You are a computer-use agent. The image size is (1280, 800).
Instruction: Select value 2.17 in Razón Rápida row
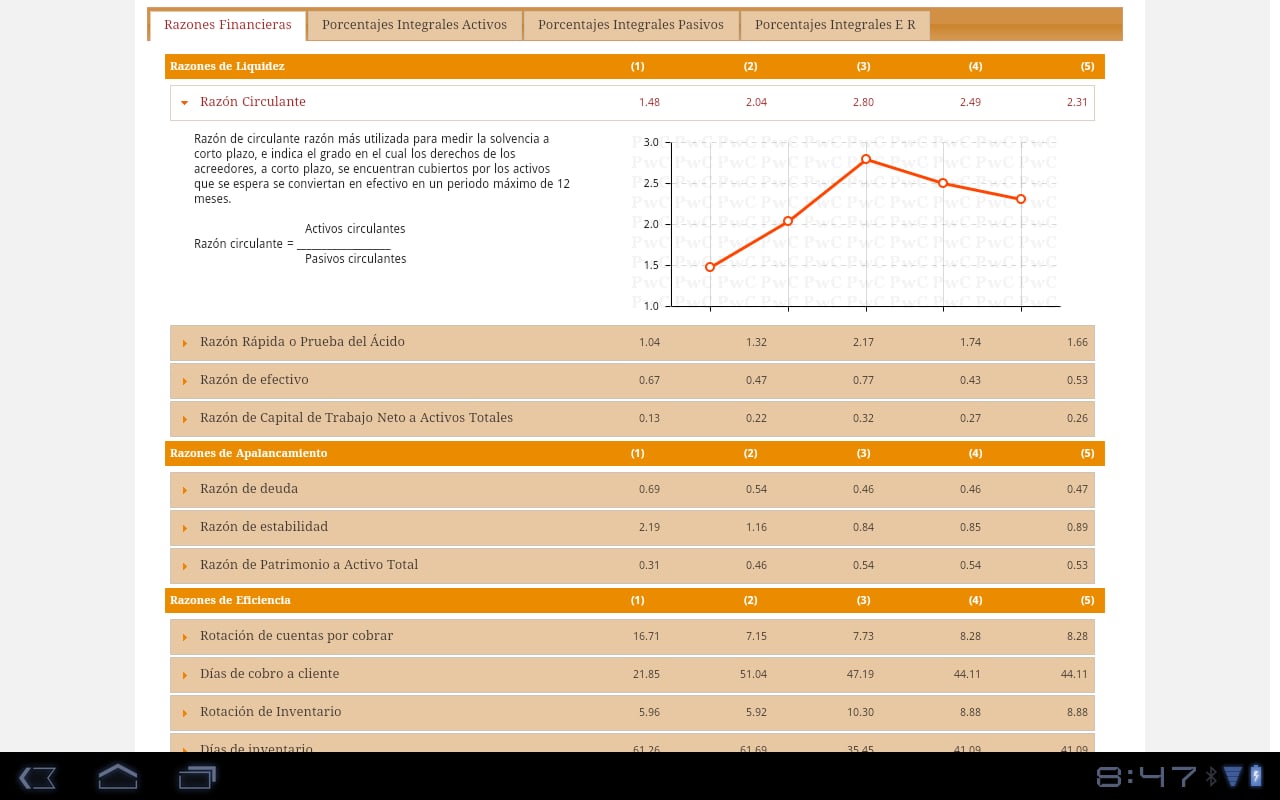point(863,342)
